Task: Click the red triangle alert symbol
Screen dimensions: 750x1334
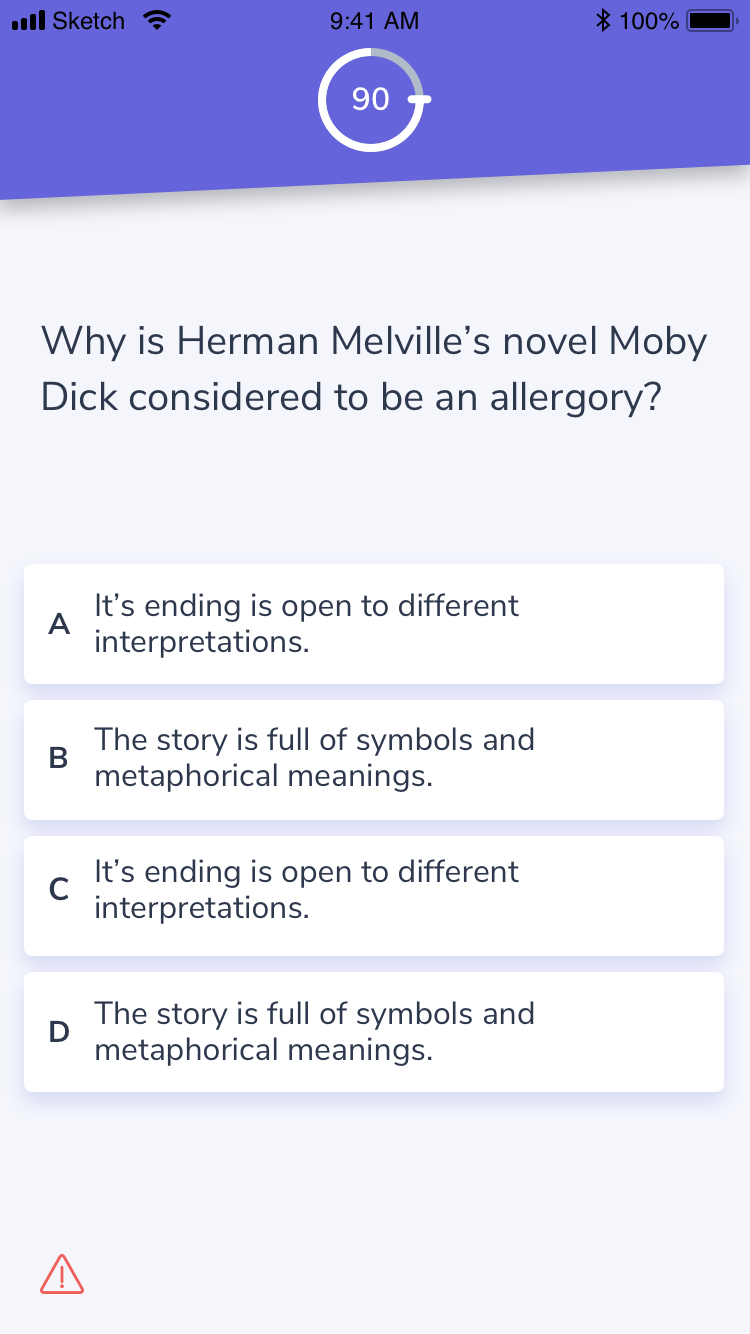Action: coord(62,1274)
